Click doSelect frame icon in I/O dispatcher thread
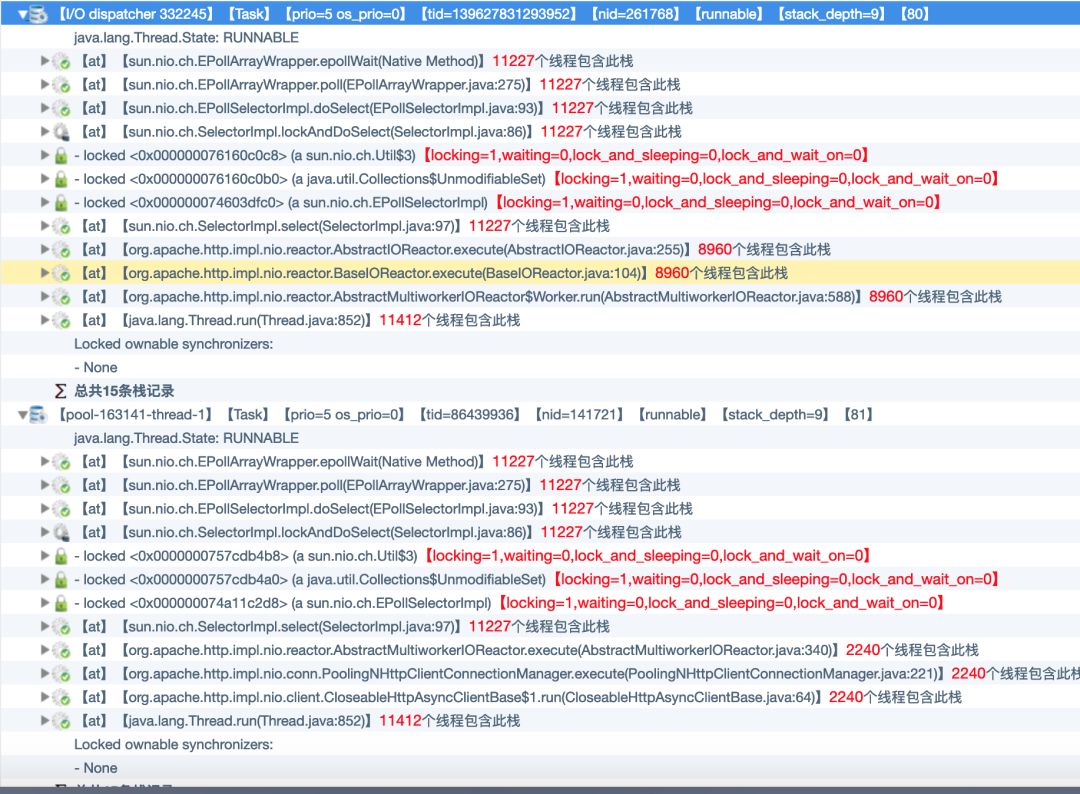This screenshot has height=794, width=1080. click(x=61, y=108)
